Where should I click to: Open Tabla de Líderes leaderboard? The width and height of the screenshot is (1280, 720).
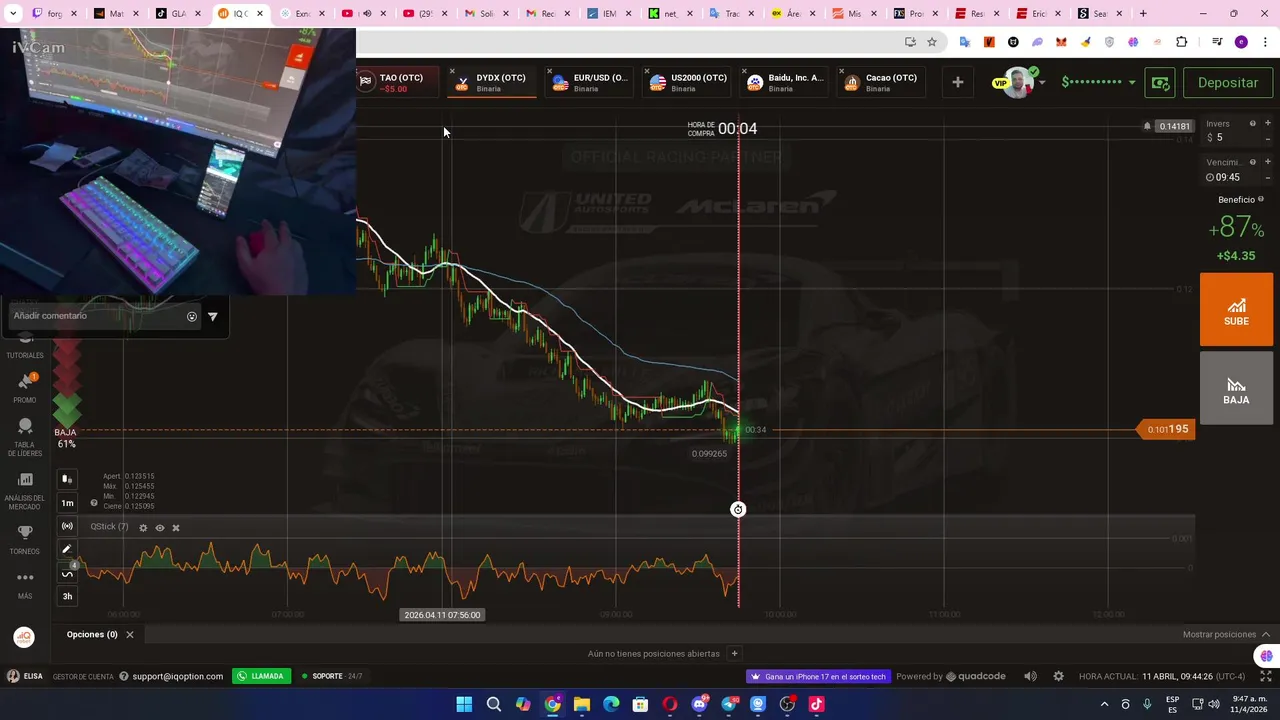25,437
